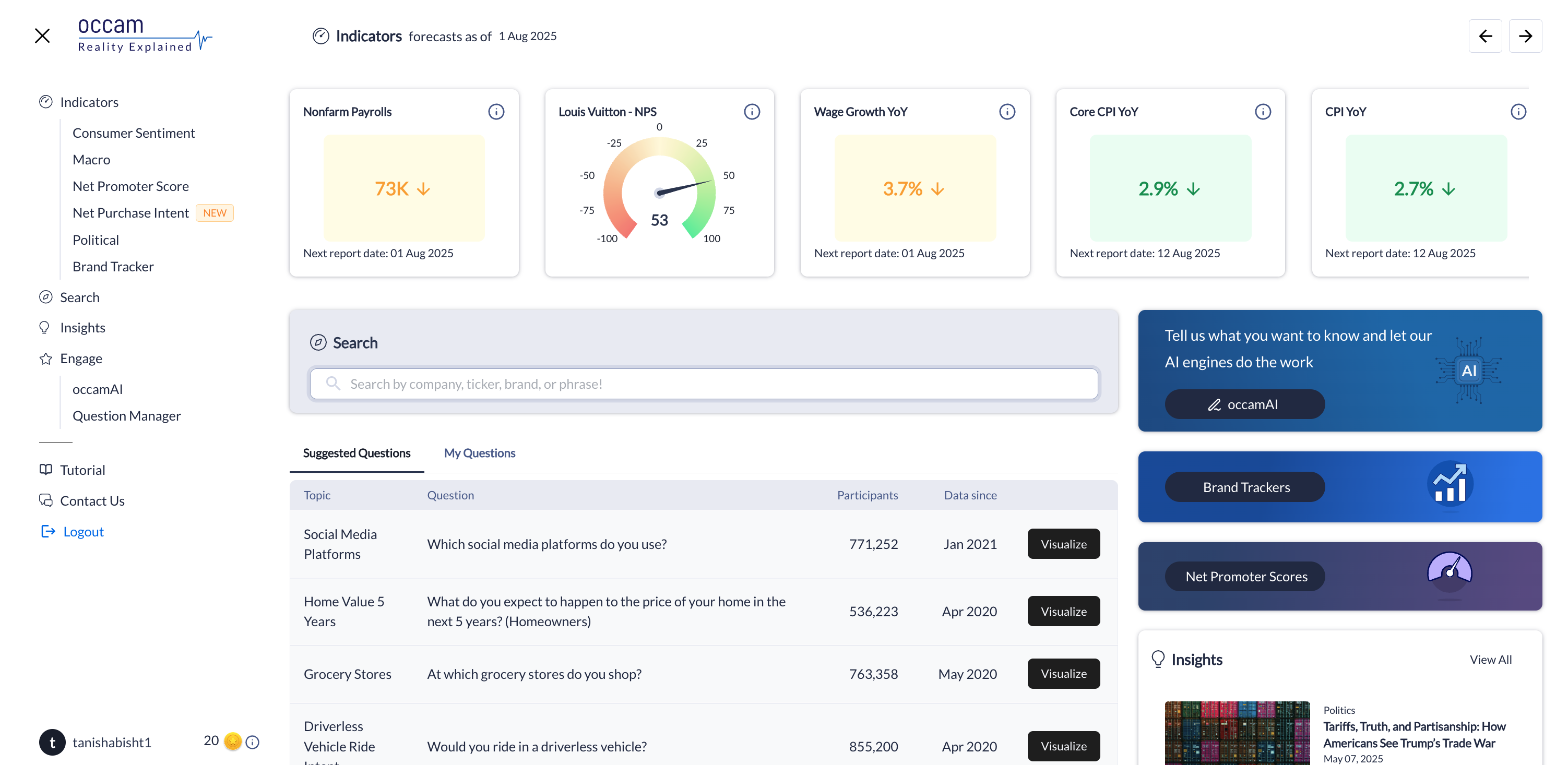Click the occamAI button in the blue panel
Screen dimensions: 1568x765
[x=1244, y=403]
